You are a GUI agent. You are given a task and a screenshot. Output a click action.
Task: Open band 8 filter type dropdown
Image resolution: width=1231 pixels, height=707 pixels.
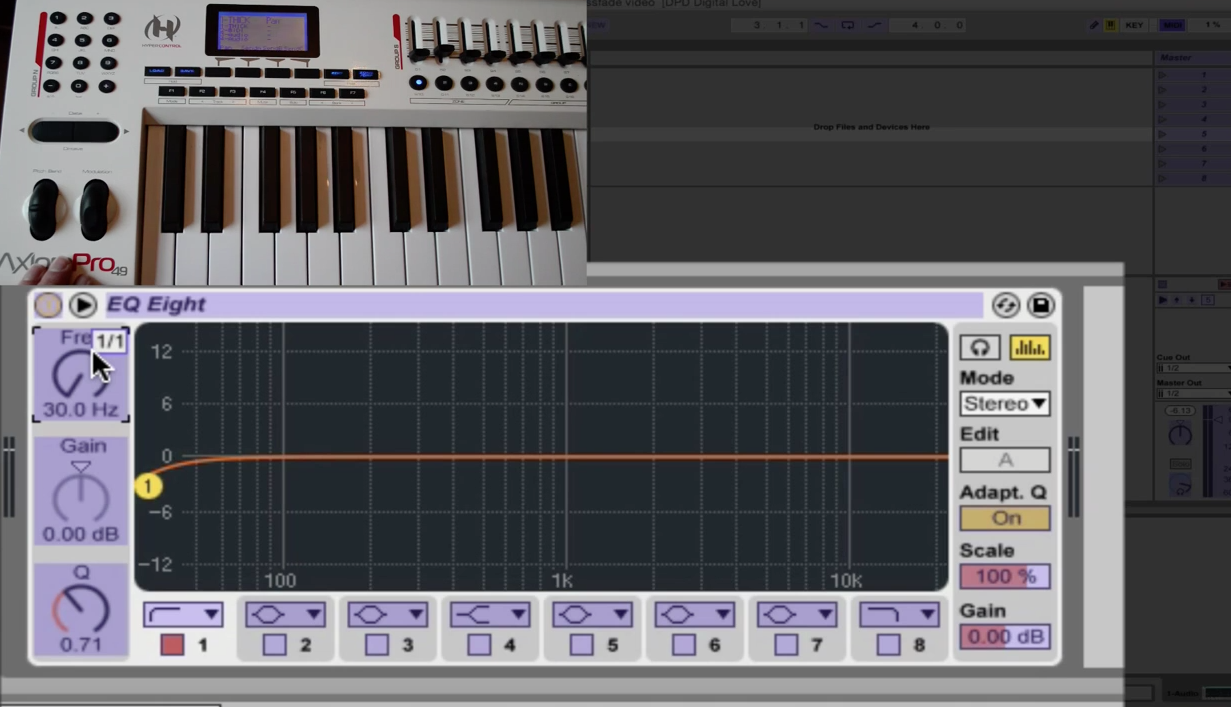click(x=898, y=614)
